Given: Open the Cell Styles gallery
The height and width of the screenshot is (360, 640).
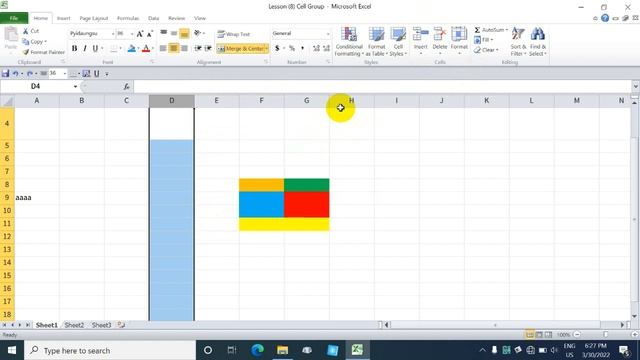Looking at the screenshot, I should pyautogui.click(x=398, y=42).
